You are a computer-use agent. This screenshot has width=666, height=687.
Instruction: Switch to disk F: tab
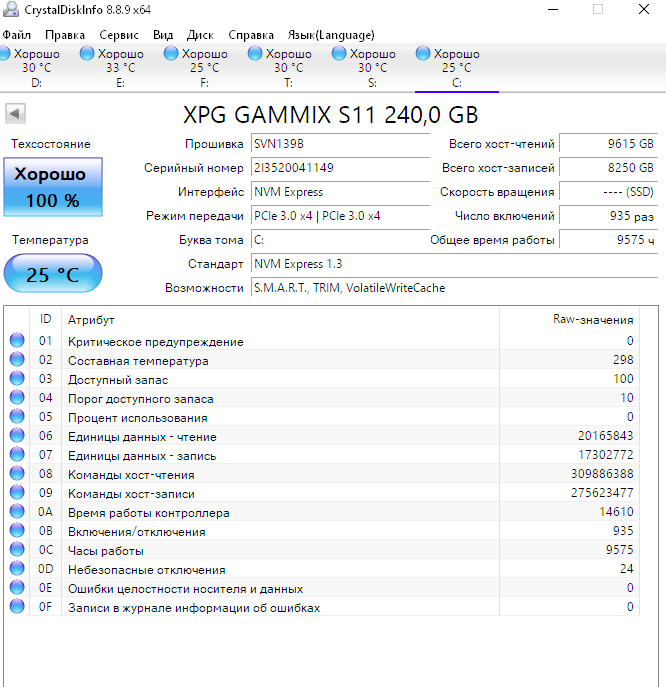pyautogui.click(x=205, y=68)
